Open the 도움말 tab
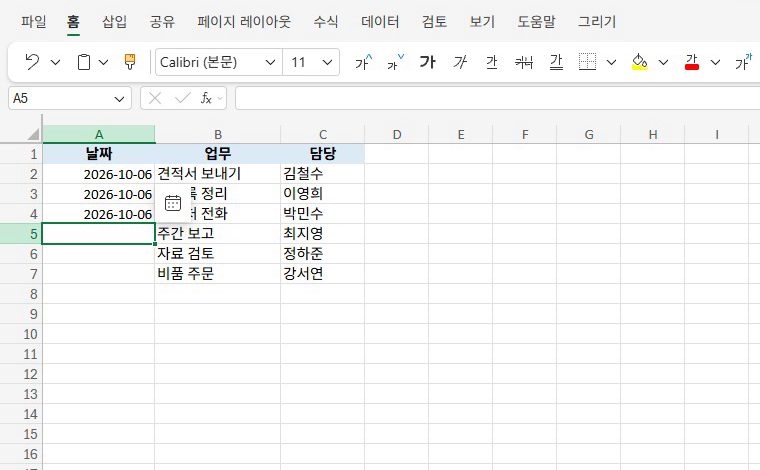 point(536,22)
